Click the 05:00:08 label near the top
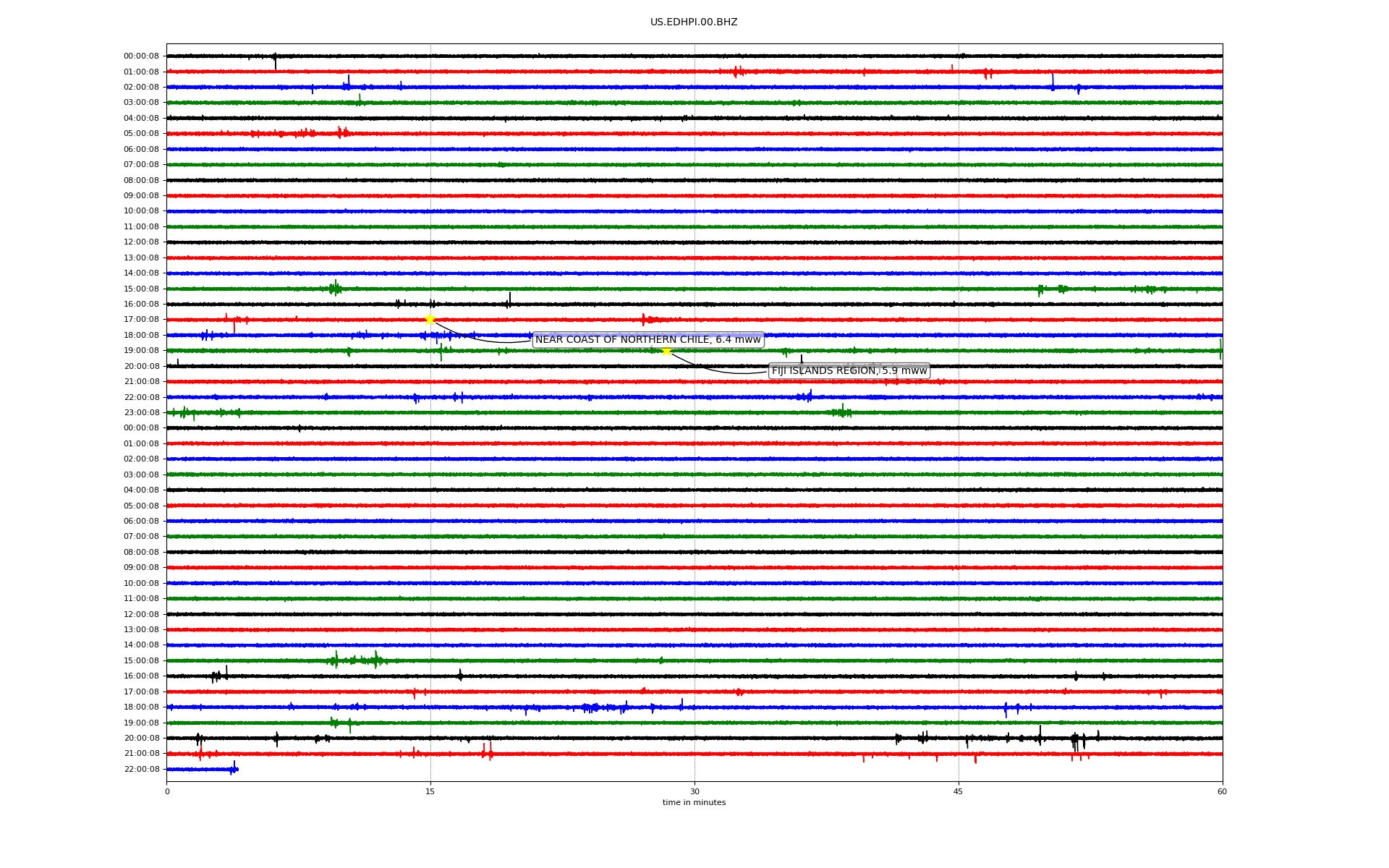Viewport: 1389px width, 868px height. (x=141, y=134)
